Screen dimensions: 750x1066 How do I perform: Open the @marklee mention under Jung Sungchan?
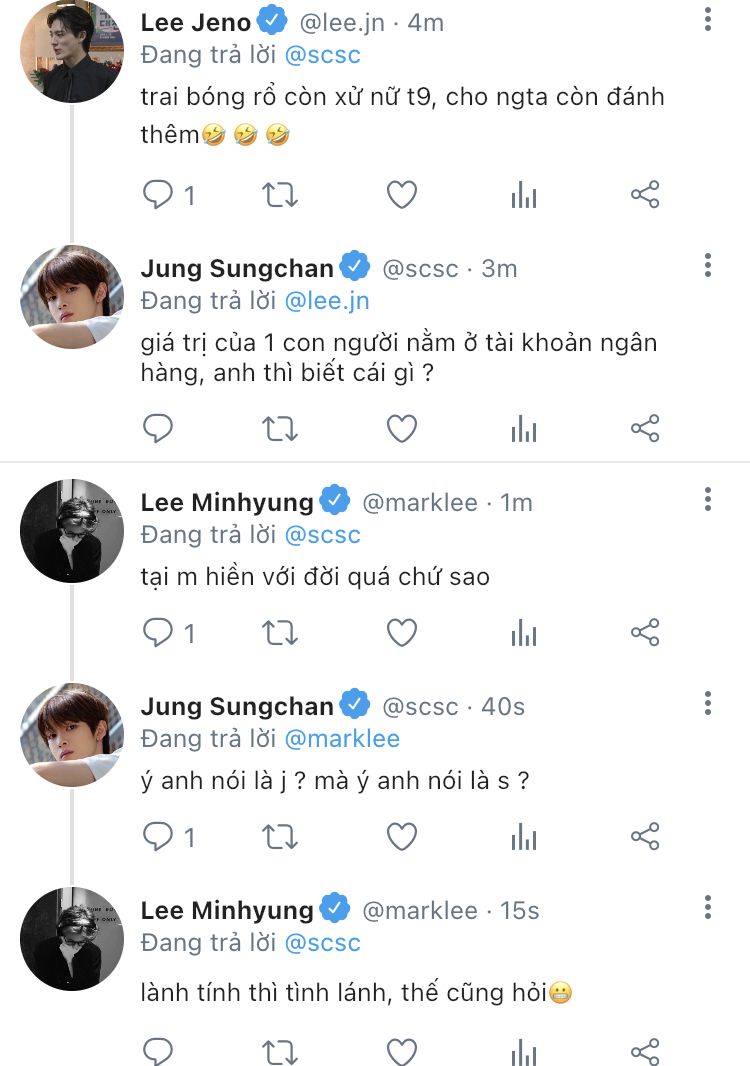[342, 739]
